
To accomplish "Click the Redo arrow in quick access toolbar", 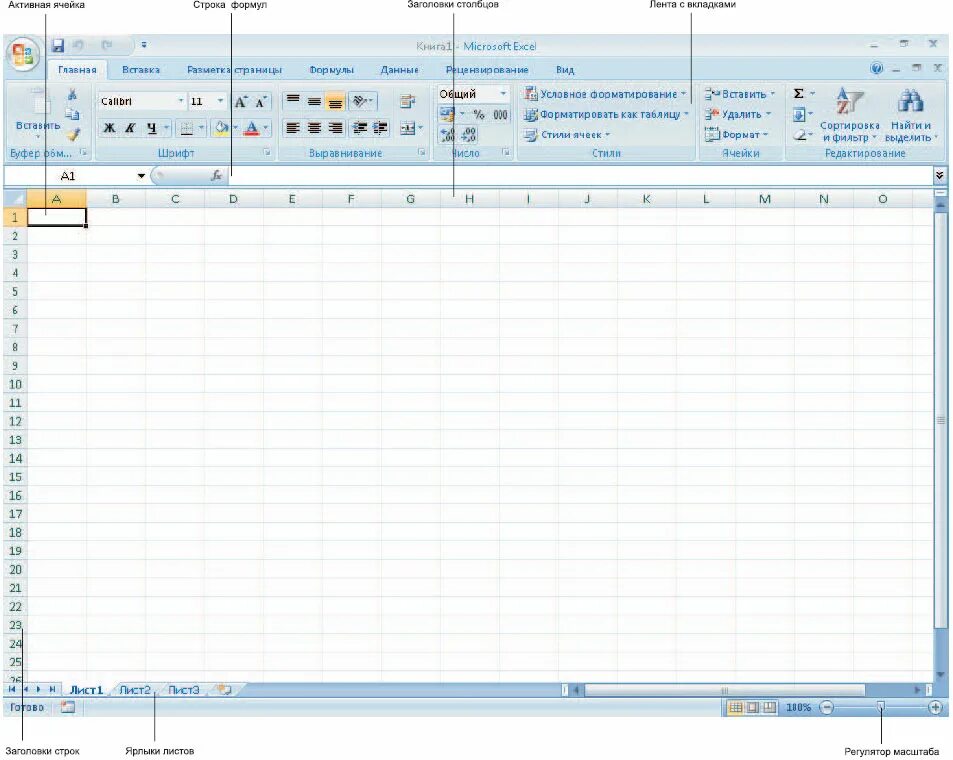I will pyautogui.click(x=107, y=46).
